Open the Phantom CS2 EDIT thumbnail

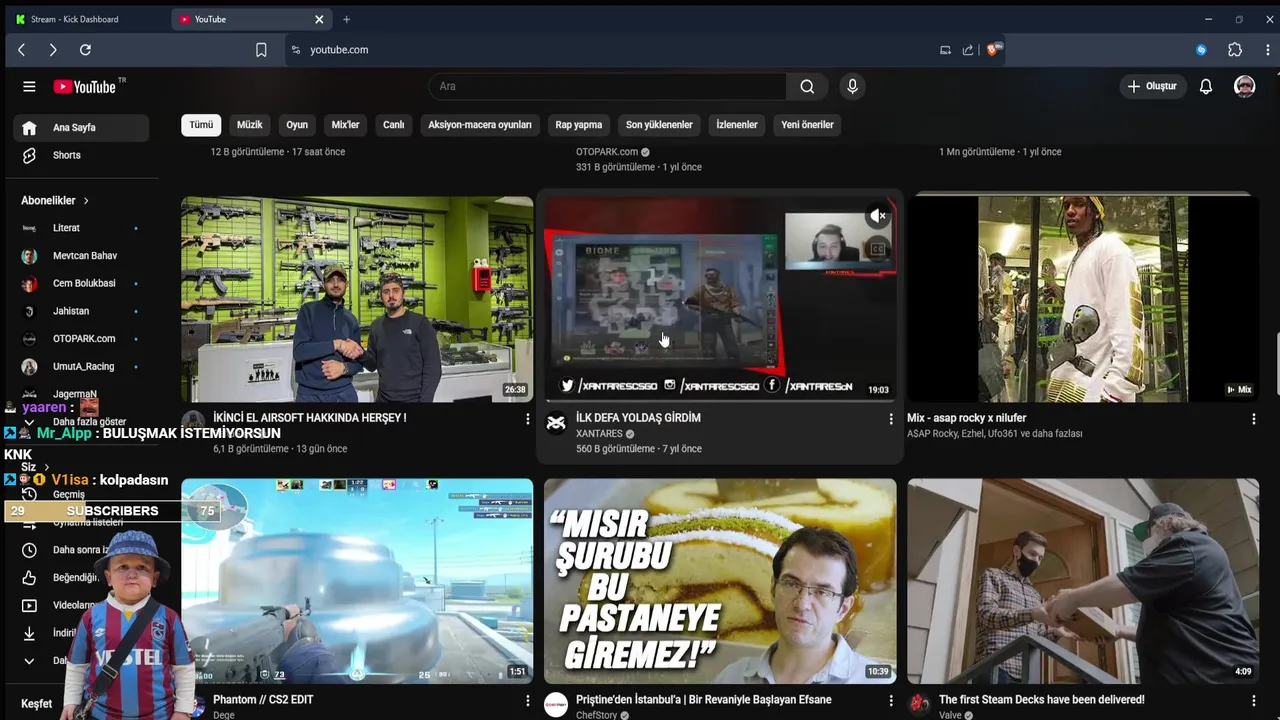(x=357, y=581)
